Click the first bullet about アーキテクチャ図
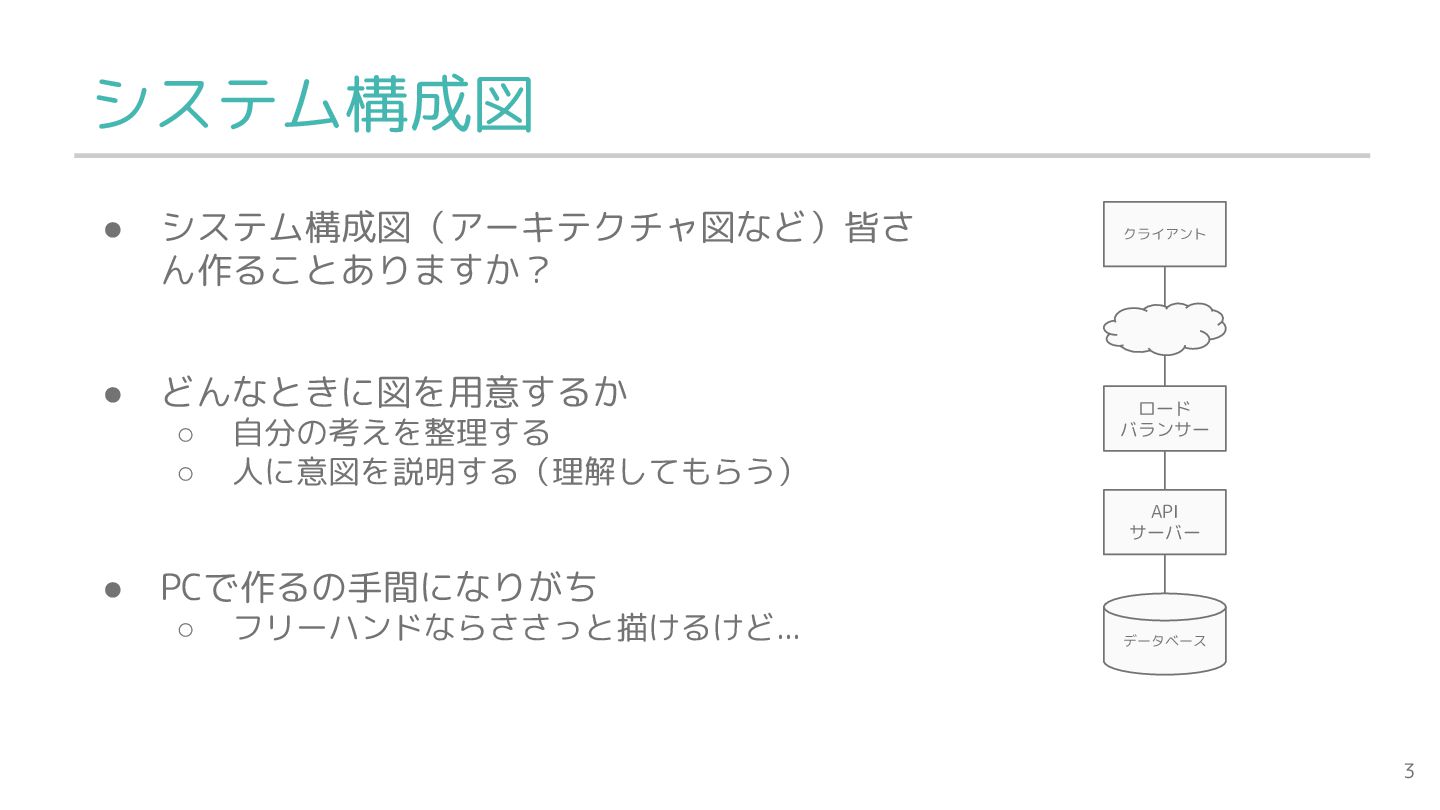 pyautogui.click(x=538, y=249)
